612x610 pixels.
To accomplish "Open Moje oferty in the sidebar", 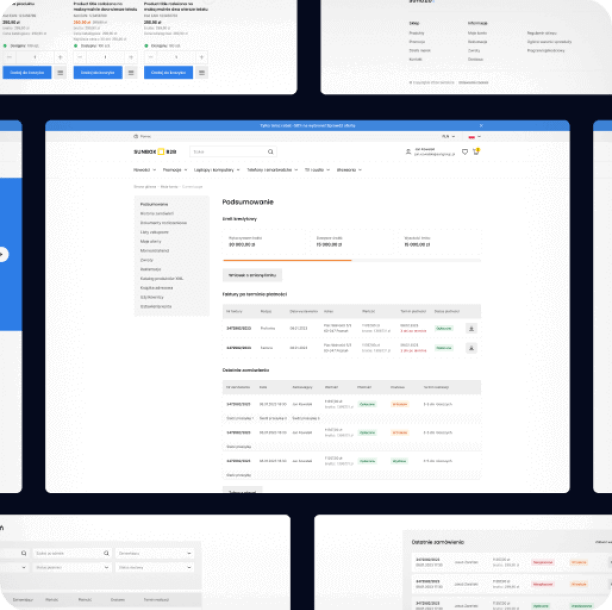I will coord(151,241).
